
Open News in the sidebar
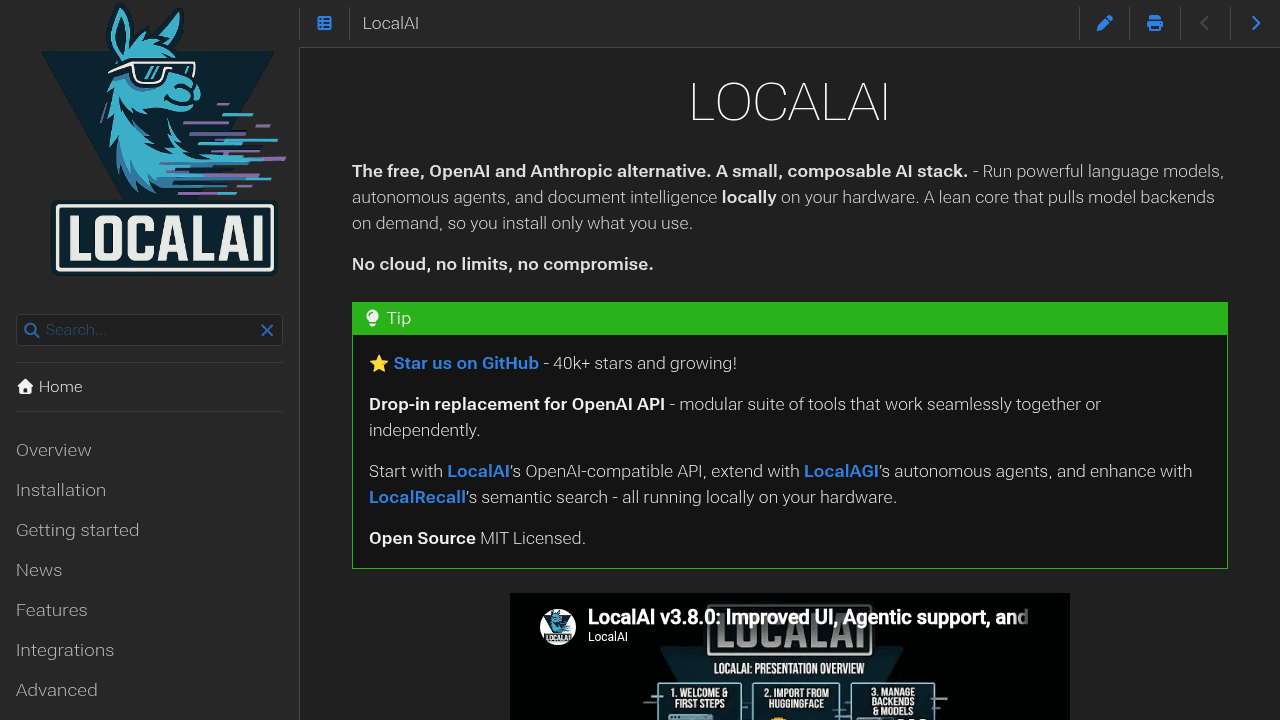tap(39, 570)
